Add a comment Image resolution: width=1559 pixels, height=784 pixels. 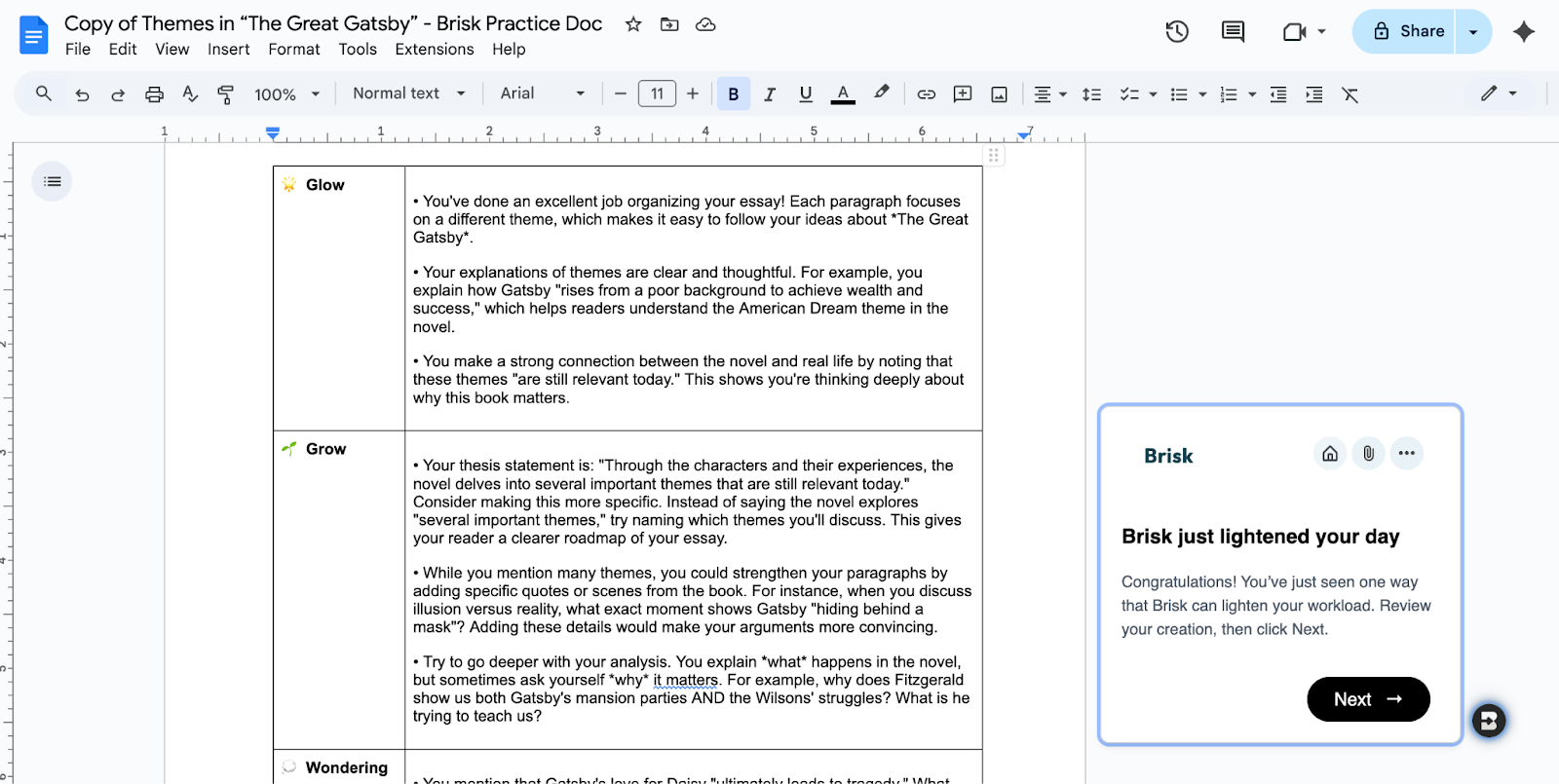point(963,94)
